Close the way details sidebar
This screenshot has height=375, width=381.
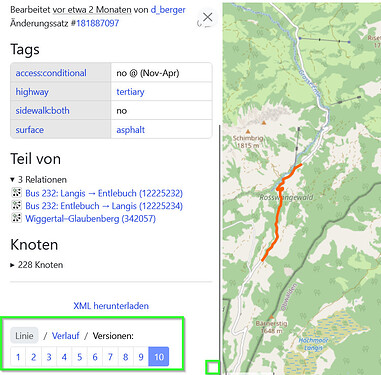coord(208,17)
